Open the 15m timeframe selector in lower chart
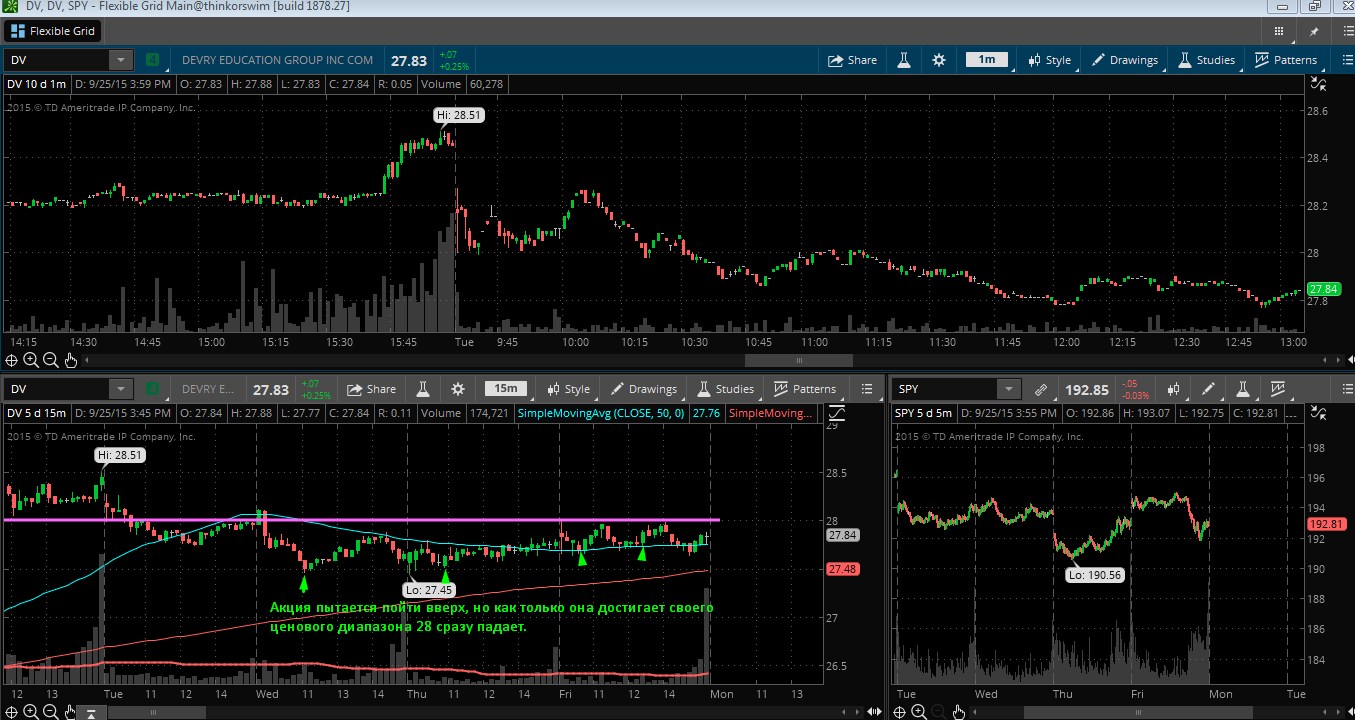The image size is (1355, 720). pos(506,389)
